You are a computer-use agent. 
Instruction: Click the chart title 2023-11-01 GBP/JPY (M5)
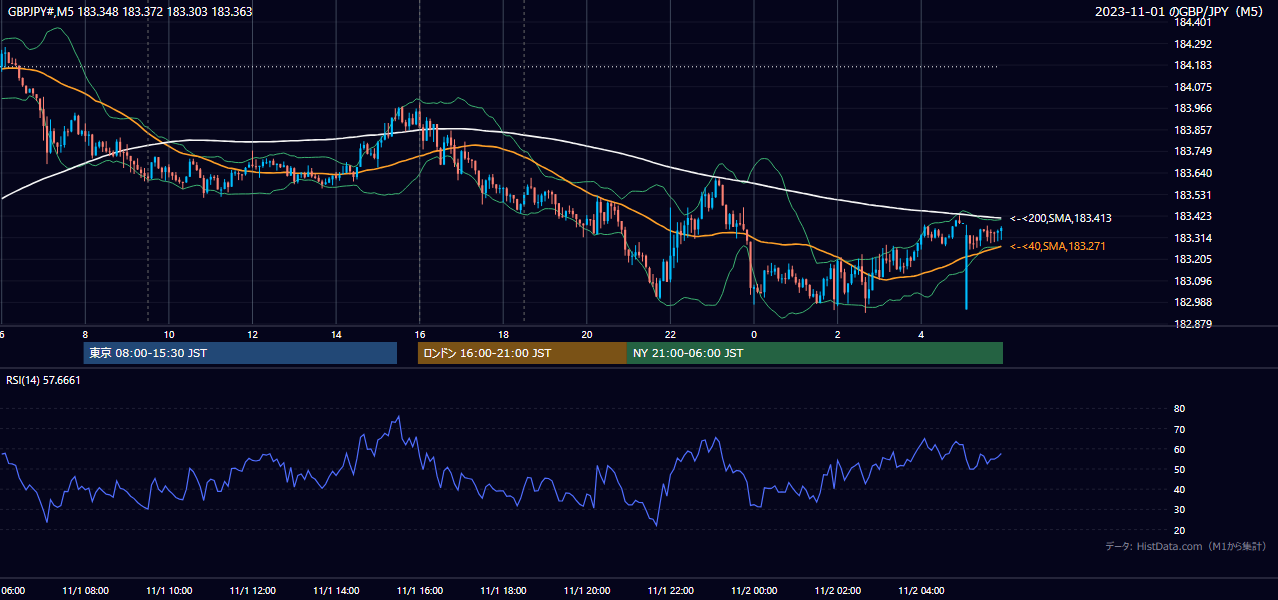tap(1181, 12)
